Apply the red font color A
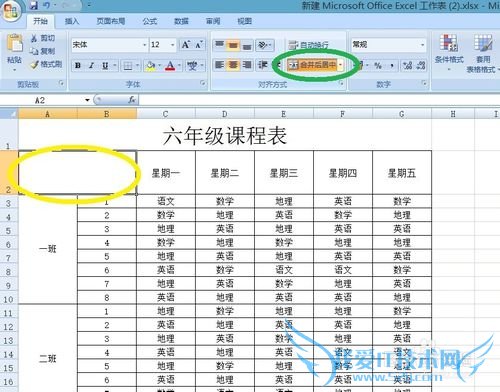 [170, 66]
